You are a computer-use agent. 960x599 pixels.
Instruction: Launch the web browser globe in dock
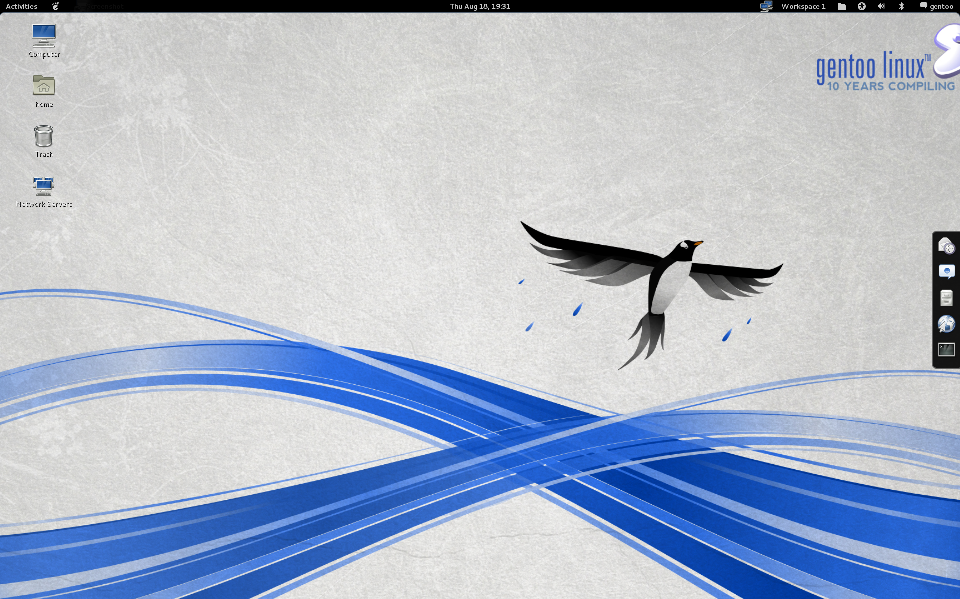pos(946,323)
